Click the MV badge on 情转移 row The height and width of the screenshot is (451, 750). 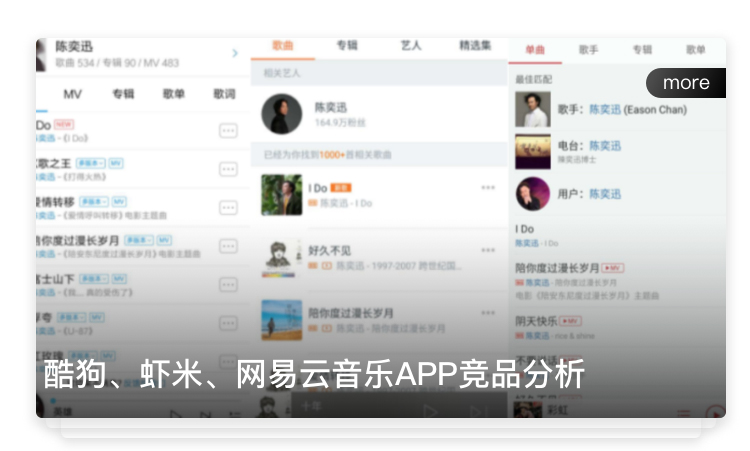pyautogui.click(x=119, y=201)
